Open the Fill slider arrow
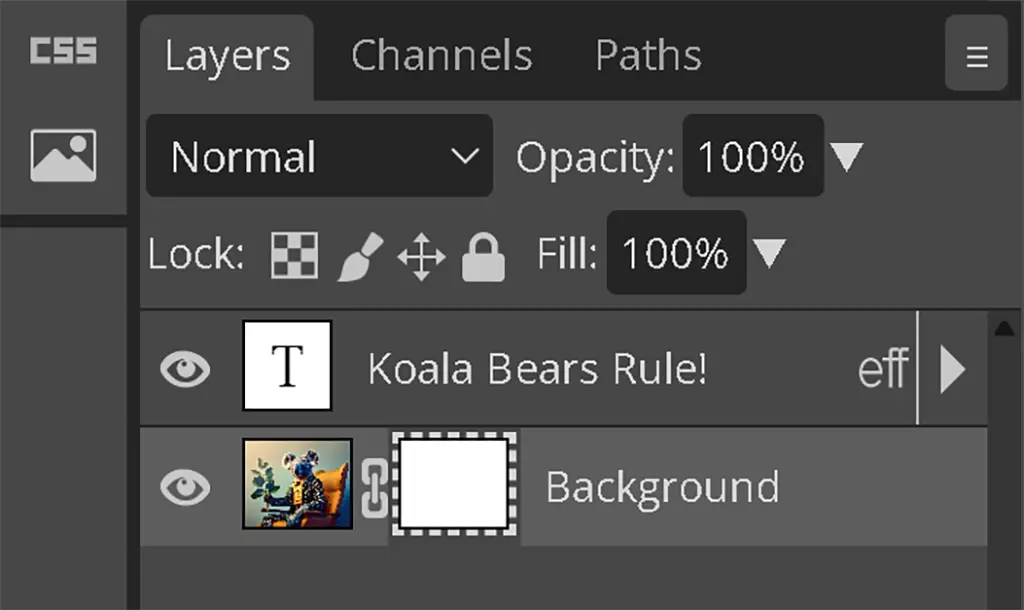 tap(769, 253)
